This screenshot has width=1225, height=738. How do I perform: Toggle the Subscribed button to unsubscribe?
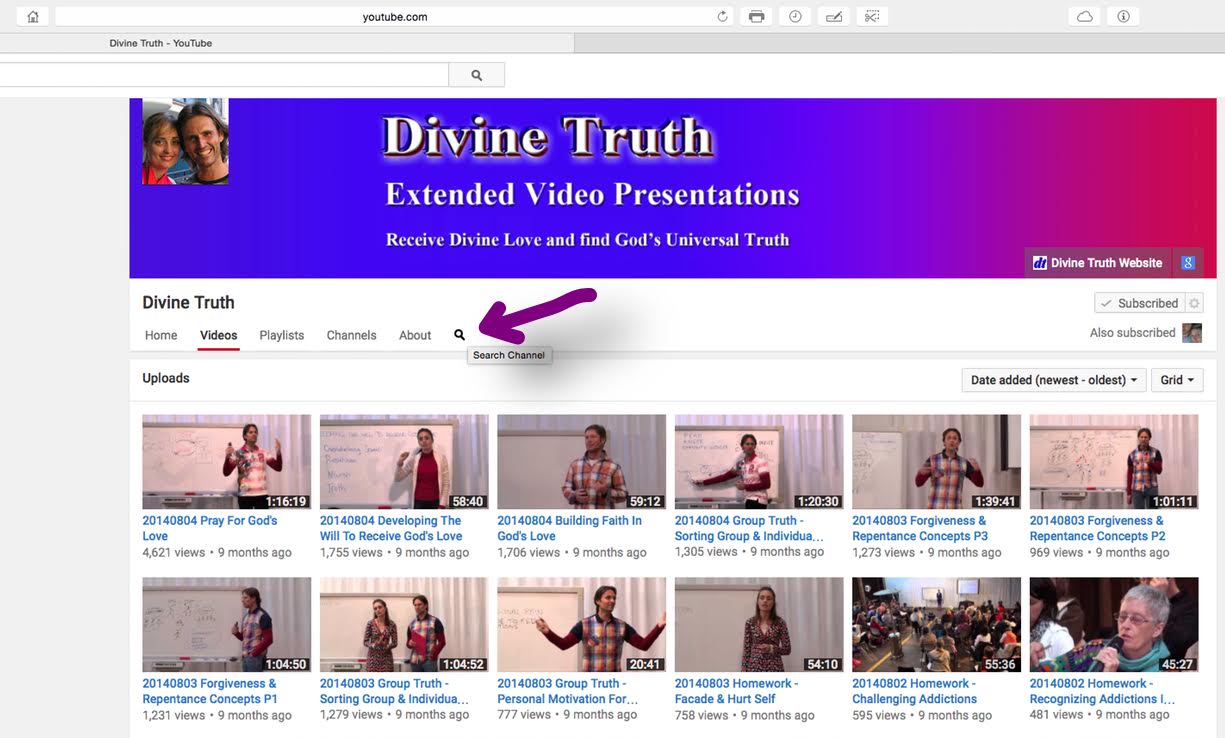tap(1140, 302)
